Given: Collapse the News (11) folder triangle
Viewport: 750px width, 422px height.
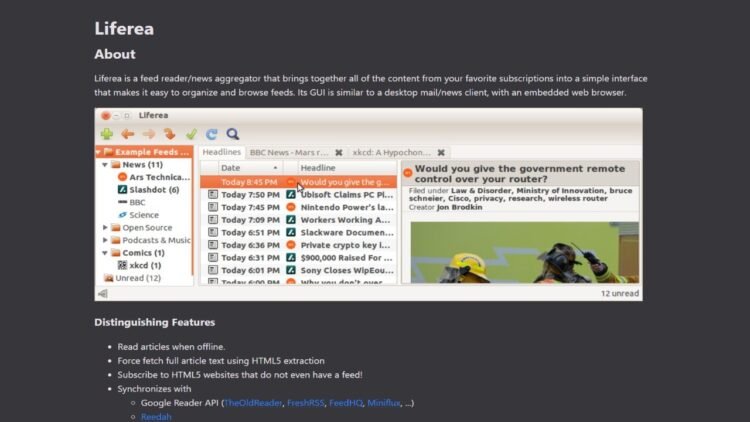Looking at the screenshot, I should (x=105, y=165).
